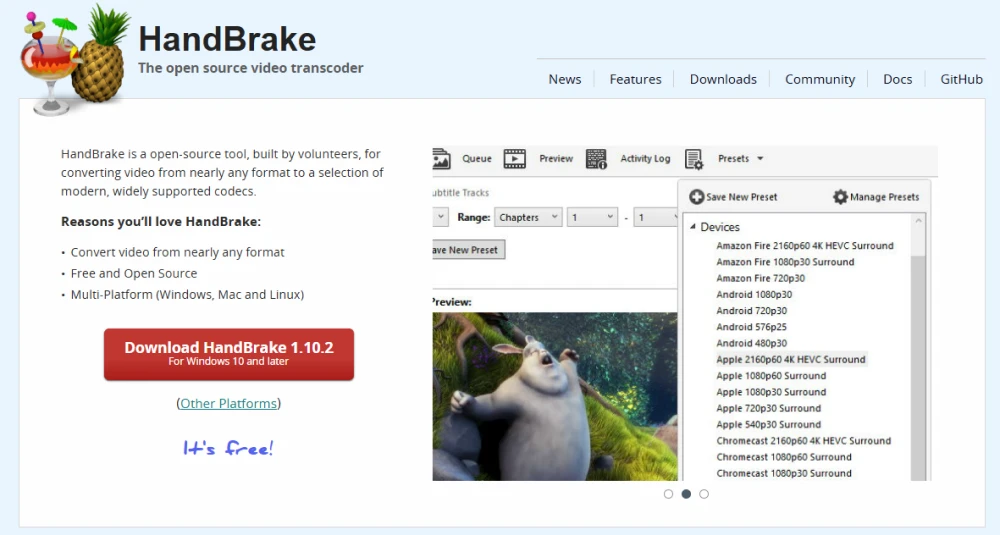Image resolution: width=1000 pixels, height=535 pixels.
Task: Click the HandBrake cocktail and pineapple logo
Action: [75, 61]
